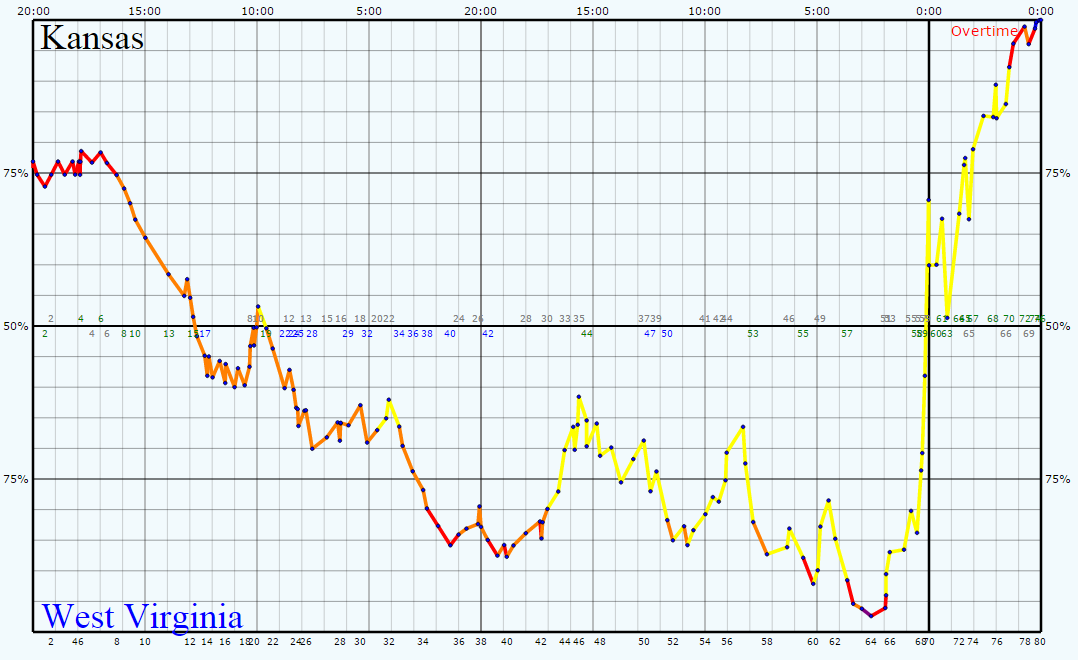Click play number 53 below the axis
The image size is (1078, 660).
point(753,335)
